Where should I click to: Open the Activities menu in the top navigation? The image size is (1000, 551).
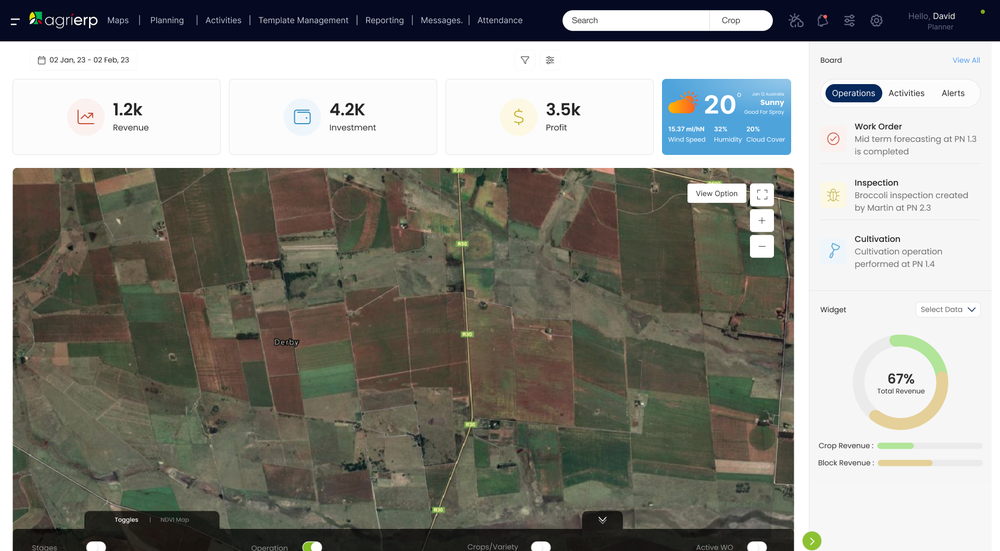point(223,20)
